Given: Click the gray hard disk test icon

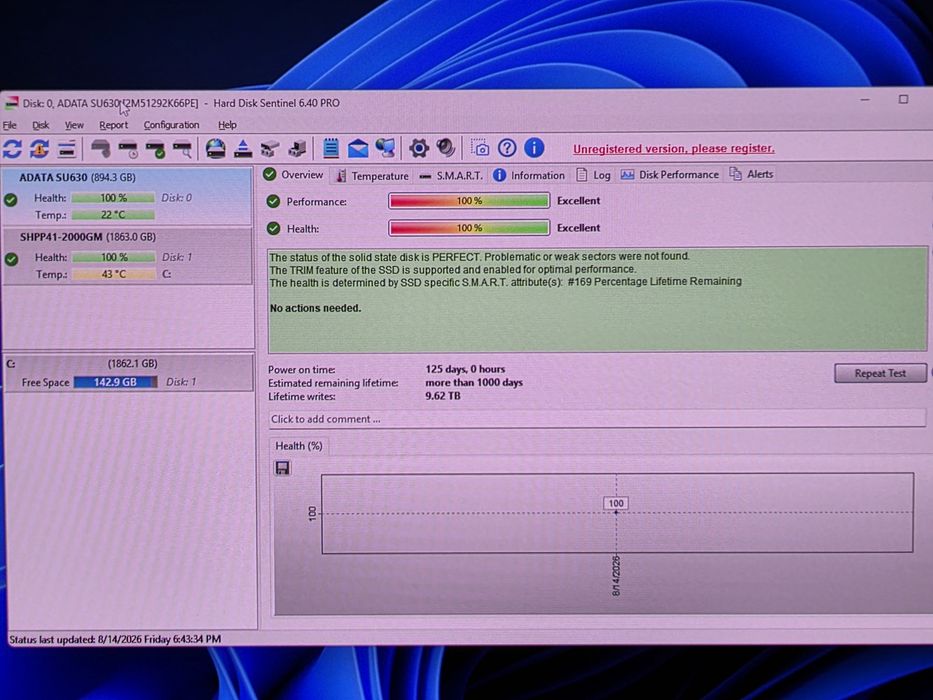Looking at the screenshot, I should tap(101, 148).
